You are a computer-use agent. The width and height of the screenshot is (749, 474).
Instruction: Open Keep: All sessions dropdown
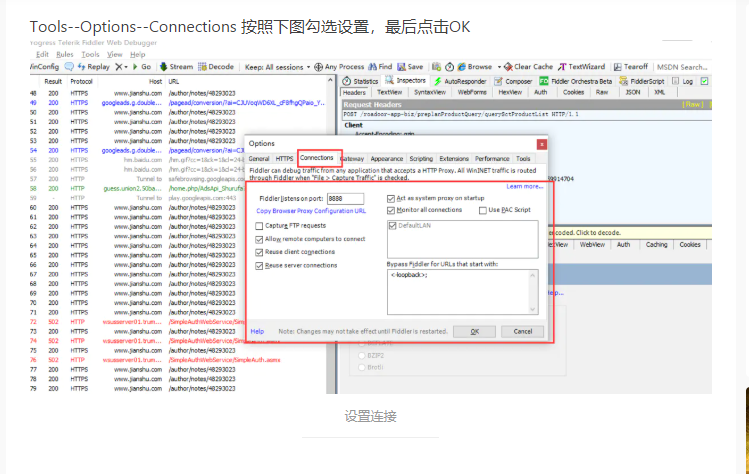coord(278,67)
